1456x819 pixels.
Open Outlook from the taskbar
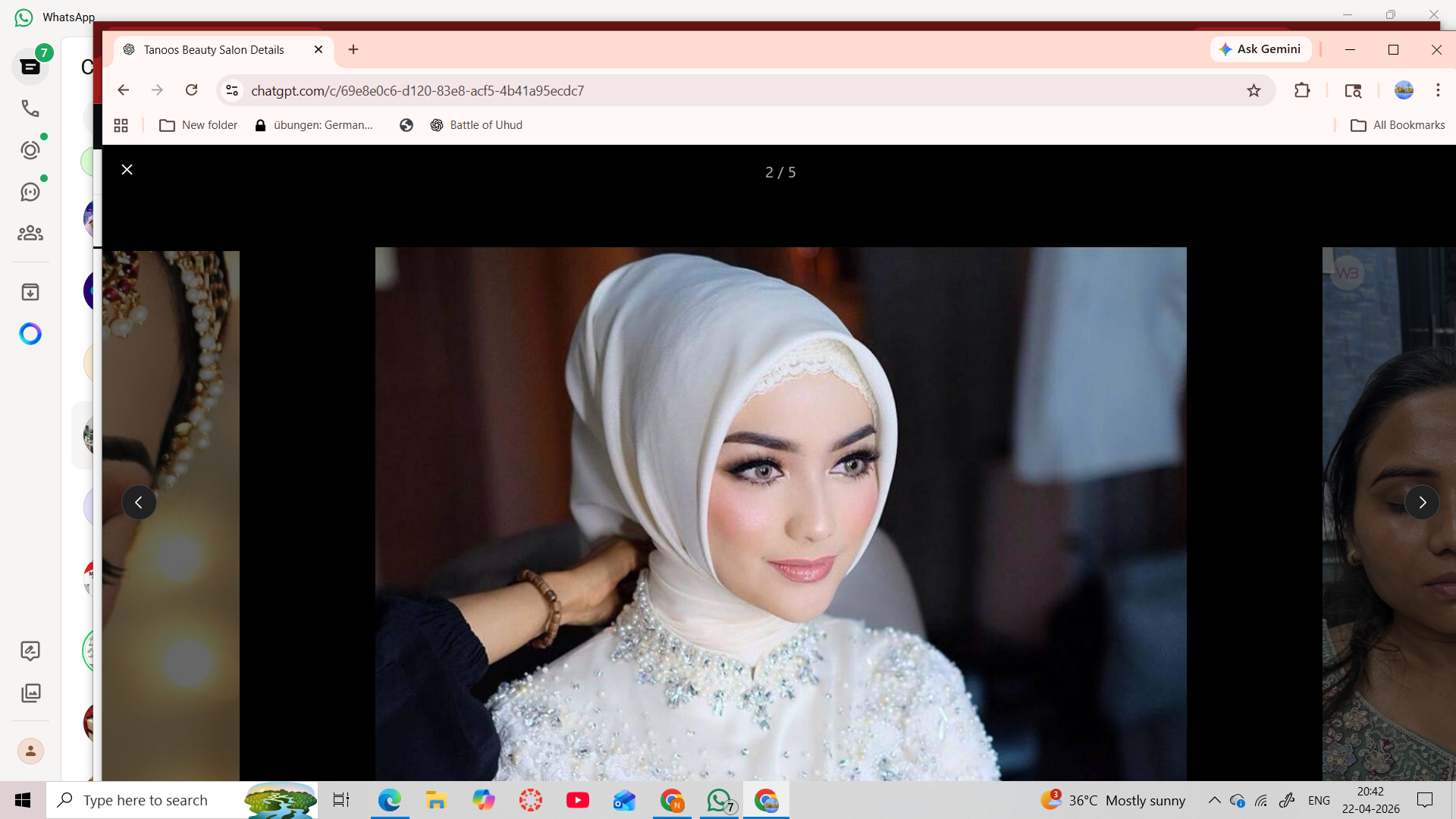[x=625, y=800]
